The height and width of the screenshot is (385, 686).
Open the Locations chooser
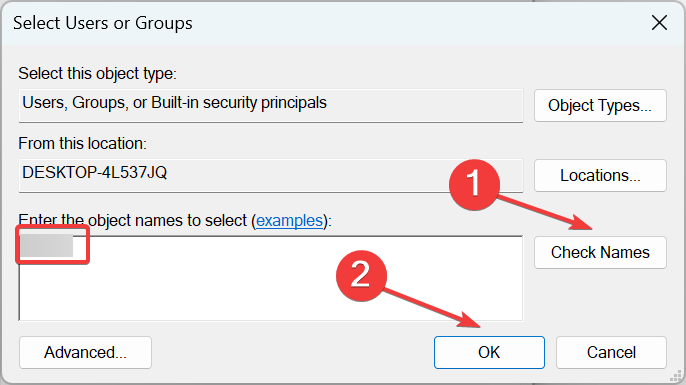pyautogui.click(x=600, y=175)
